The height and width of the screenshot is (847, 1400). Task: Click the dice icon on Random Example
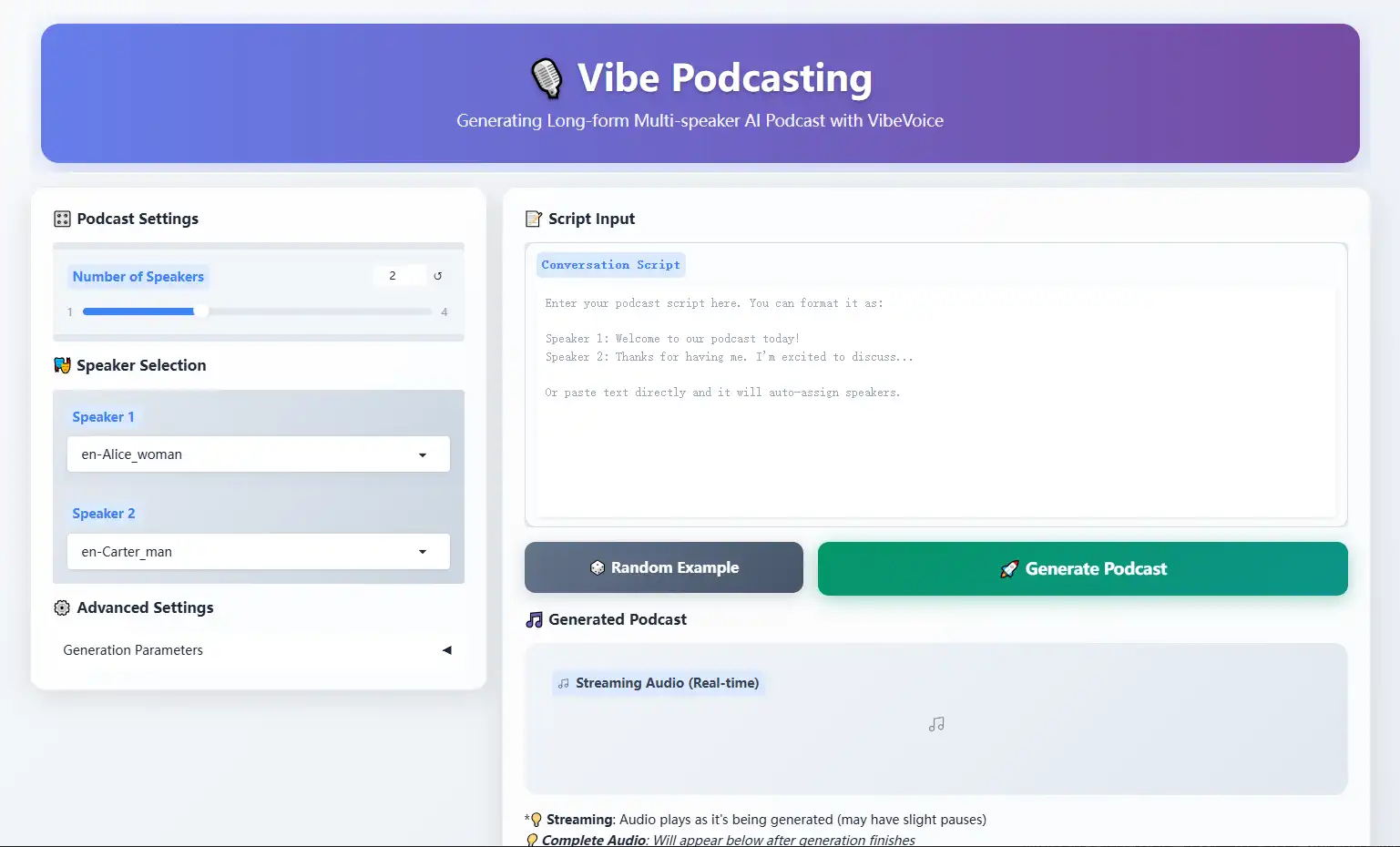click(597, 567)
